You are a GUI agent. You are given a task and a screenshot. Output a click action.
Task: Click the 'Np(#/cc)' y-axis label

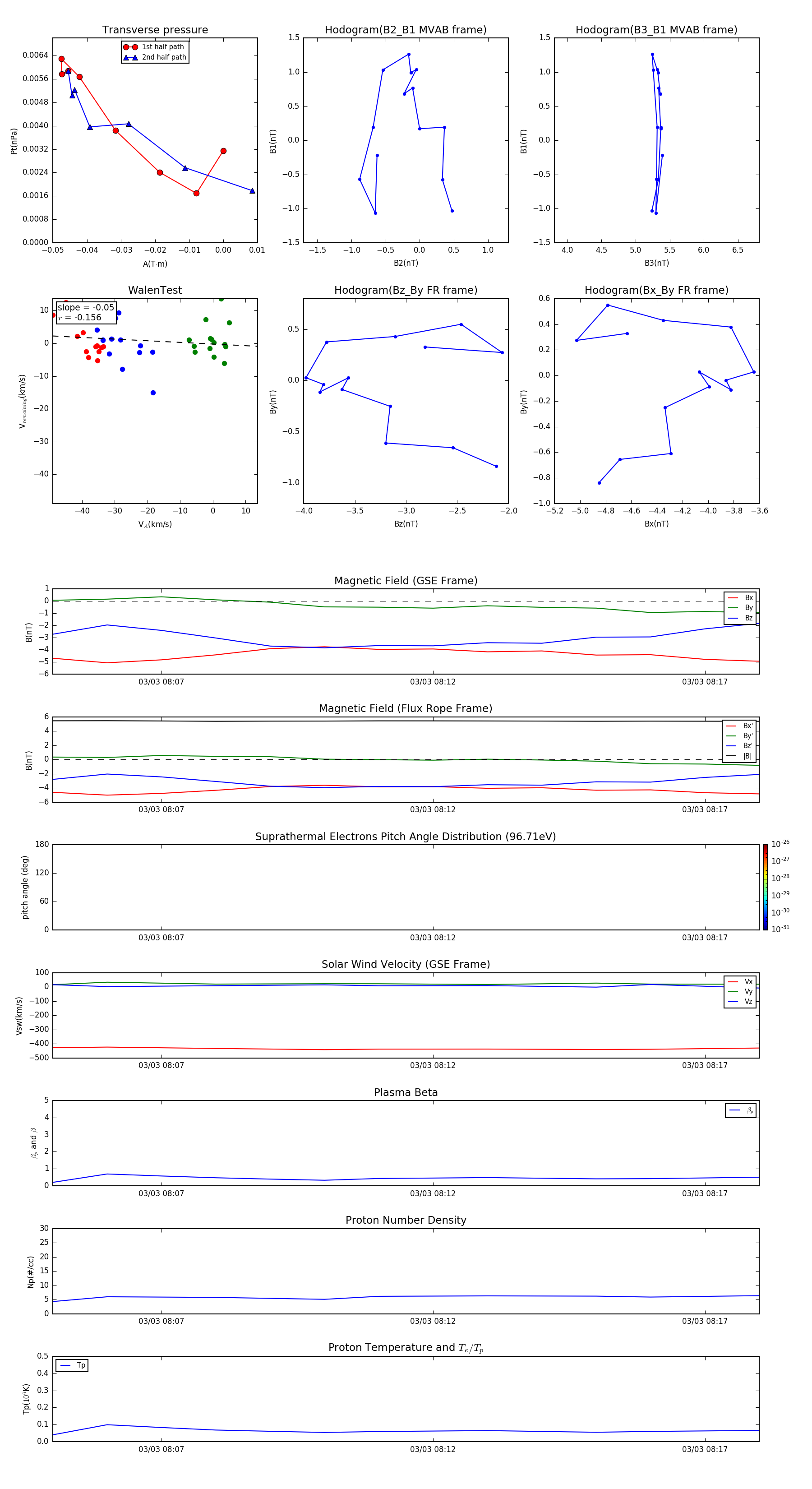[x=31, y=1272]
